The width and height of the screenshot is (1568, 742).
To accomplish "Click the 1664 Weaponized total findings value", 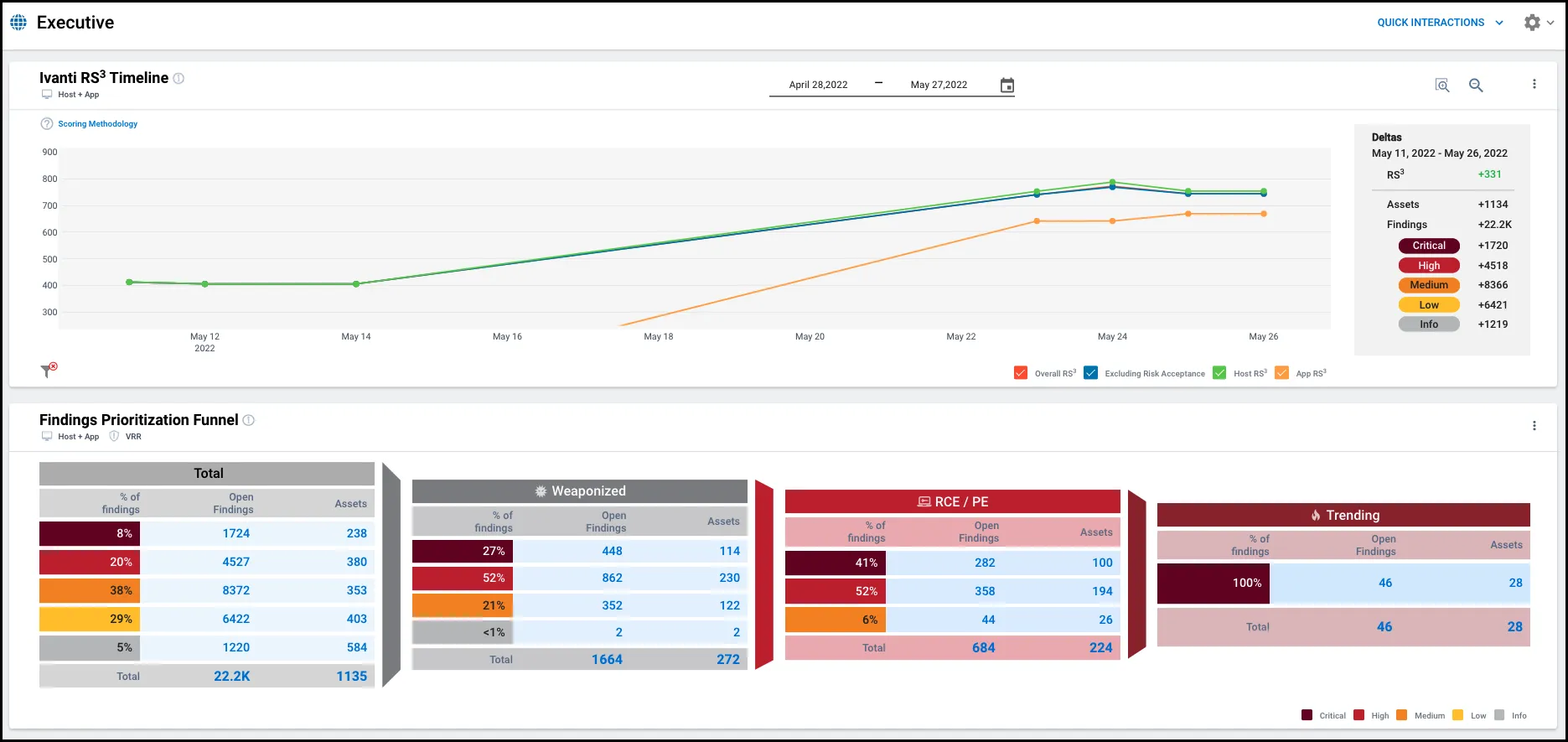I will 607,659.
